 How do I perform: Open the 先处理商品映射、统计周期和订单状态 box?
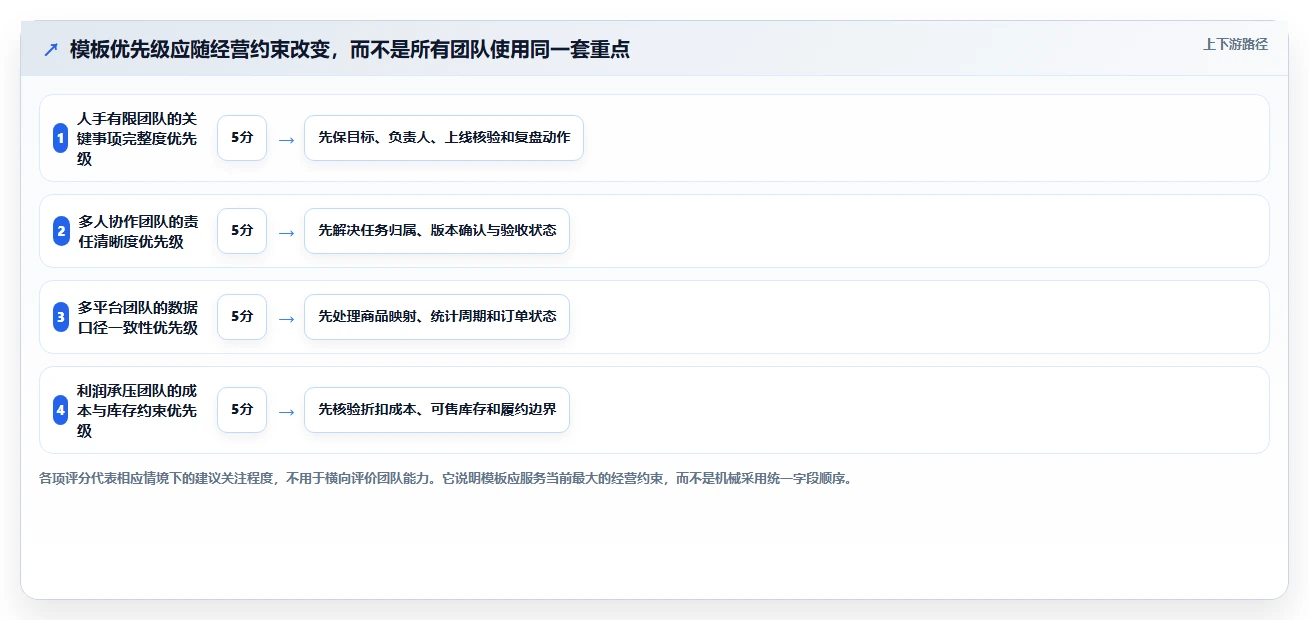pyautogui.click(x=437, y=317)
